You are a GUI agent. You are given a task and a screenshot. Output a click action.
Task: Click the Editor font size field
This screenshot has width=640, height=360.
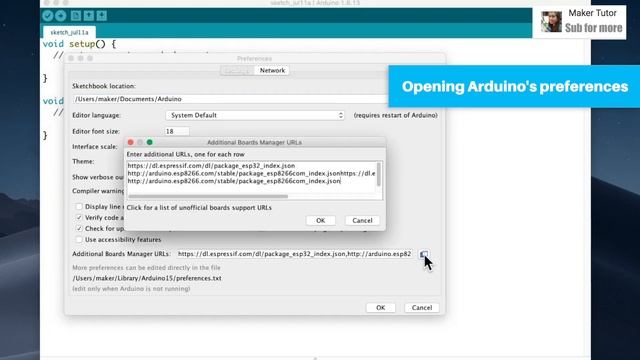click(177, 131)
